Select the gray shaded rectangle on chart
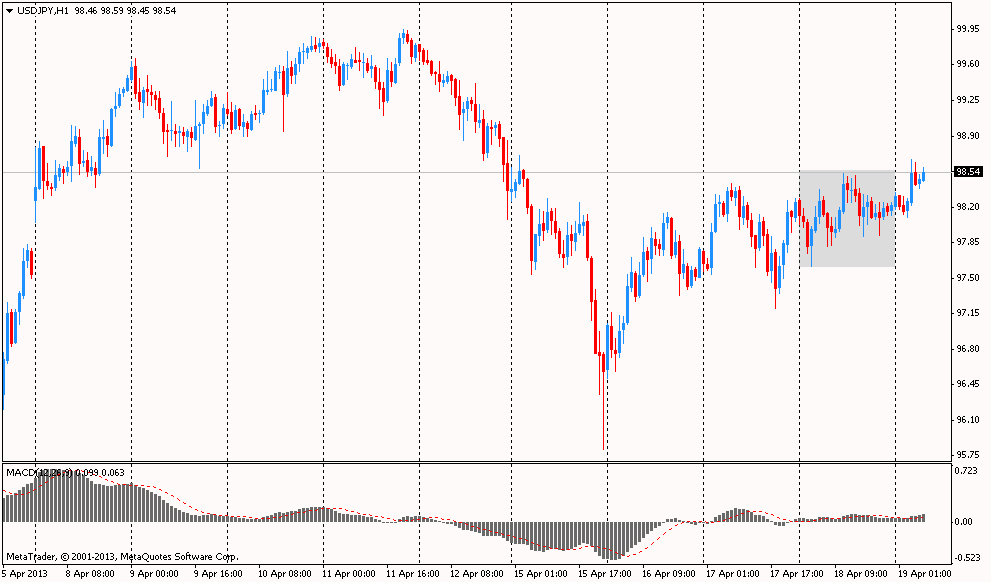This screenshot has width=991, height=582. (846, 218)
